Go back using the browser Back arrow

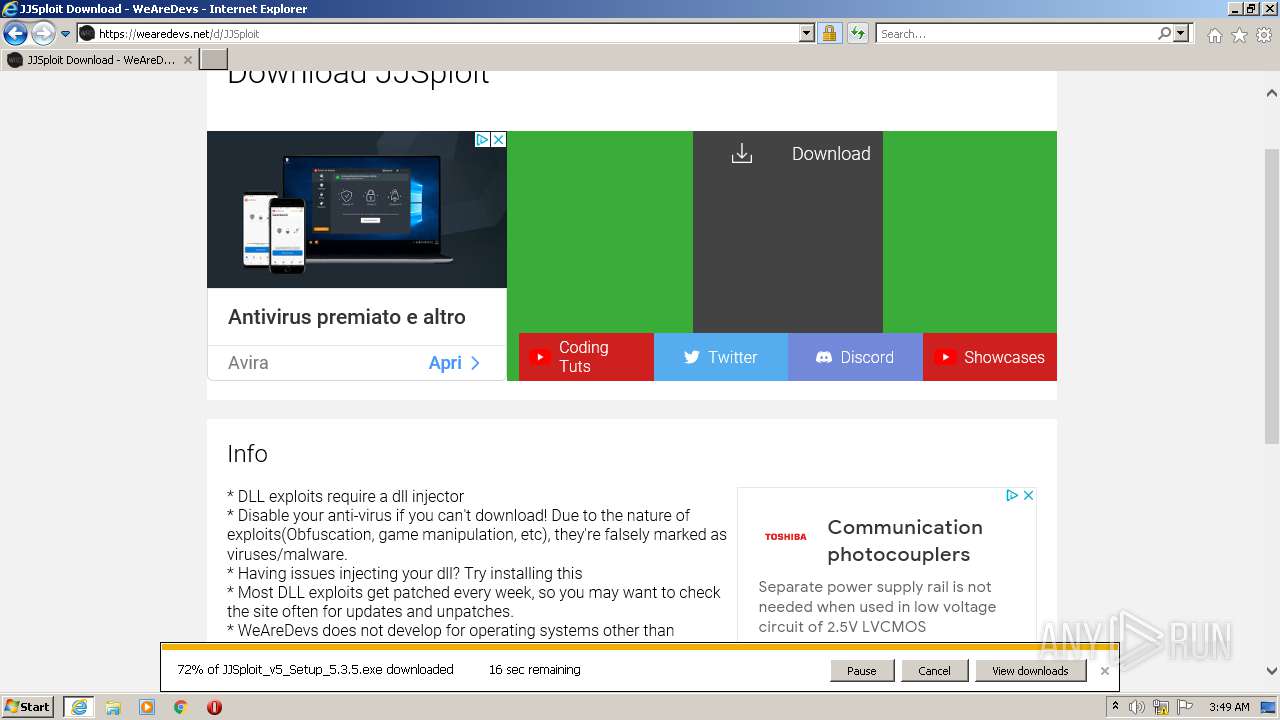pyautogui.click(x=15, y=34)
